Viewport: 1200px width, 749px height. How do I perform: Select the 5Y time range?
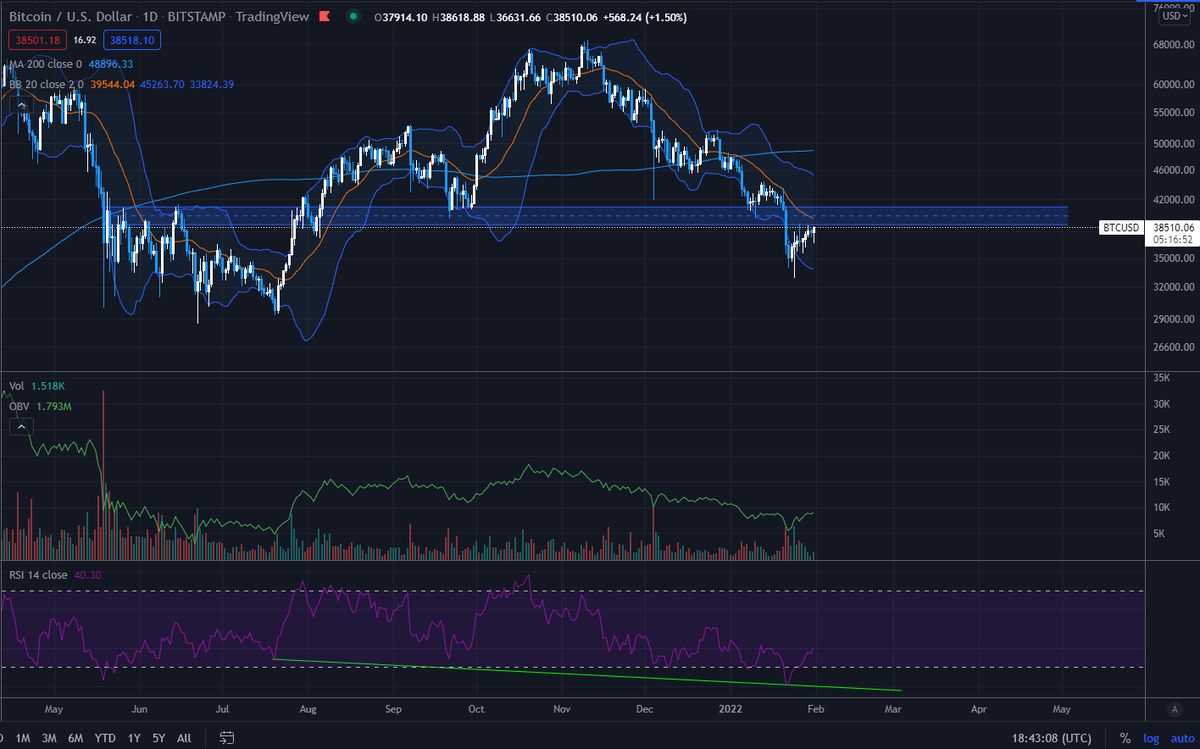(158, 738)
